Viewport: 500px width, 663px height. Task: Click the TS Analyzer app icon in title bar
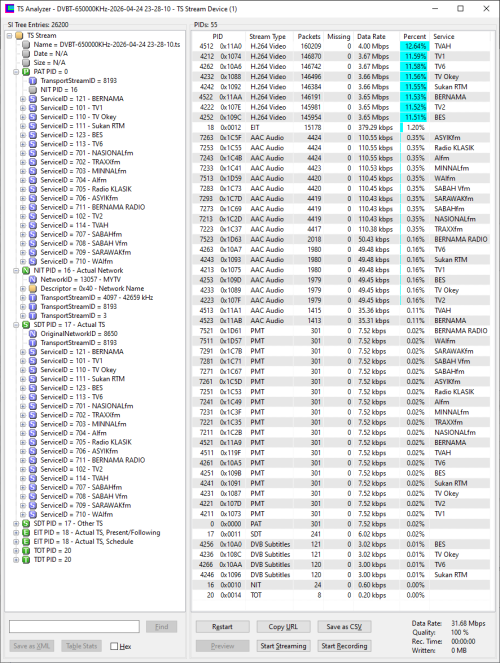tap(9, 8)
